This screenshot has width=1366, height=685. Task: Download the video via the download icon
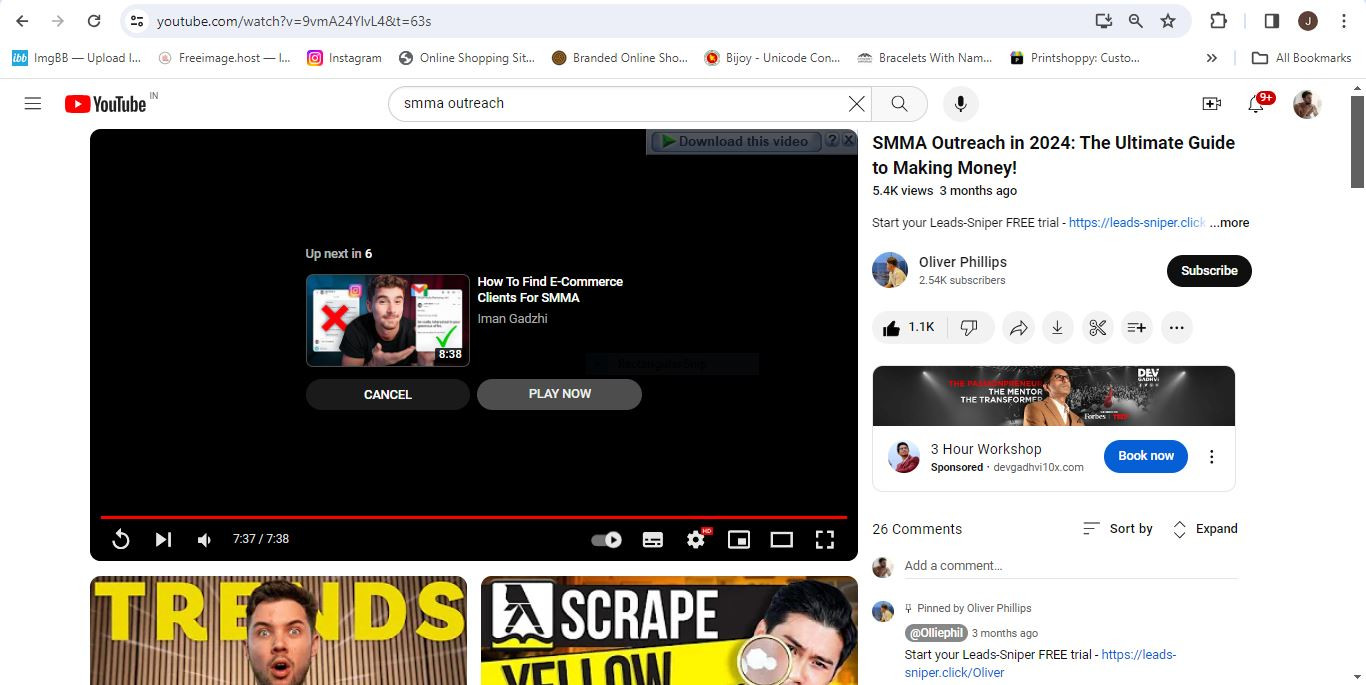[1057, 328]
